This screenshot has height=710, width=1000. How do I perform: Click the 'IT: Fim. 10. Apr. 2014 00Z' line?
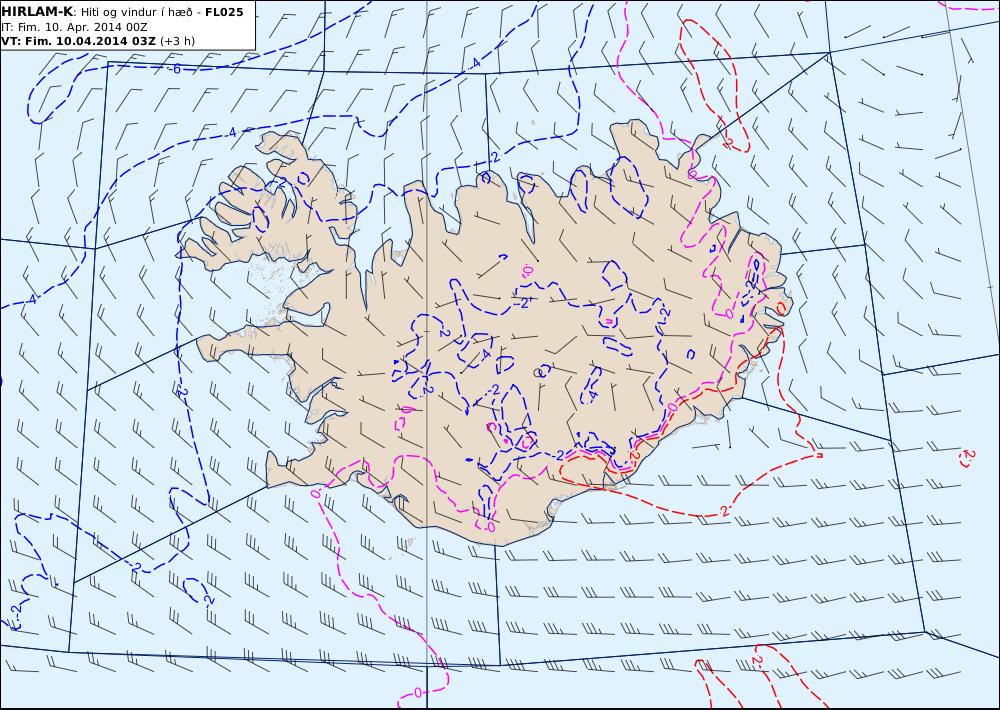75,27
